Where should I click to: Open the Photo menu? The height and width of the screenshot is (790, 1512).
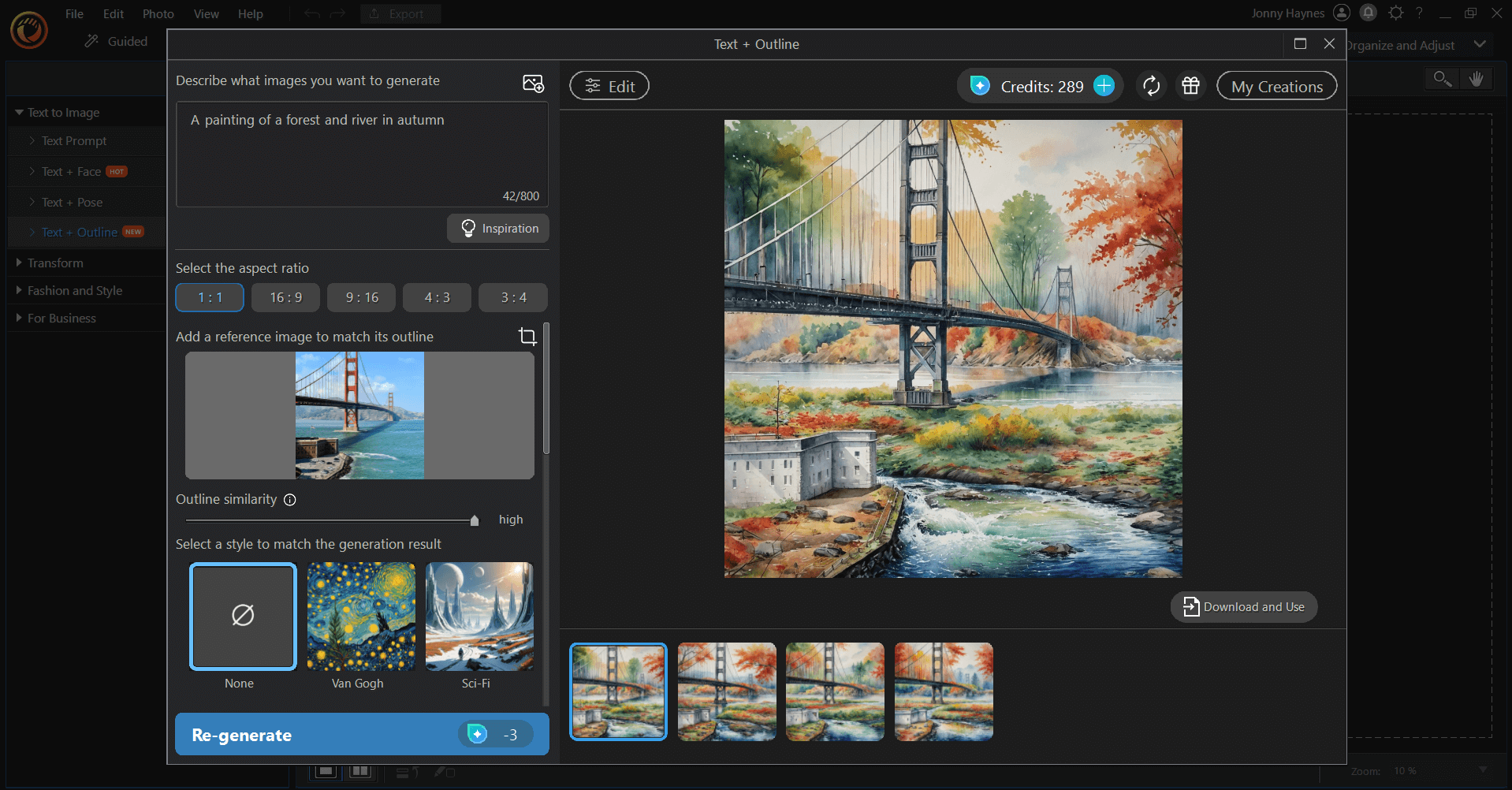(x=158, y=13)
